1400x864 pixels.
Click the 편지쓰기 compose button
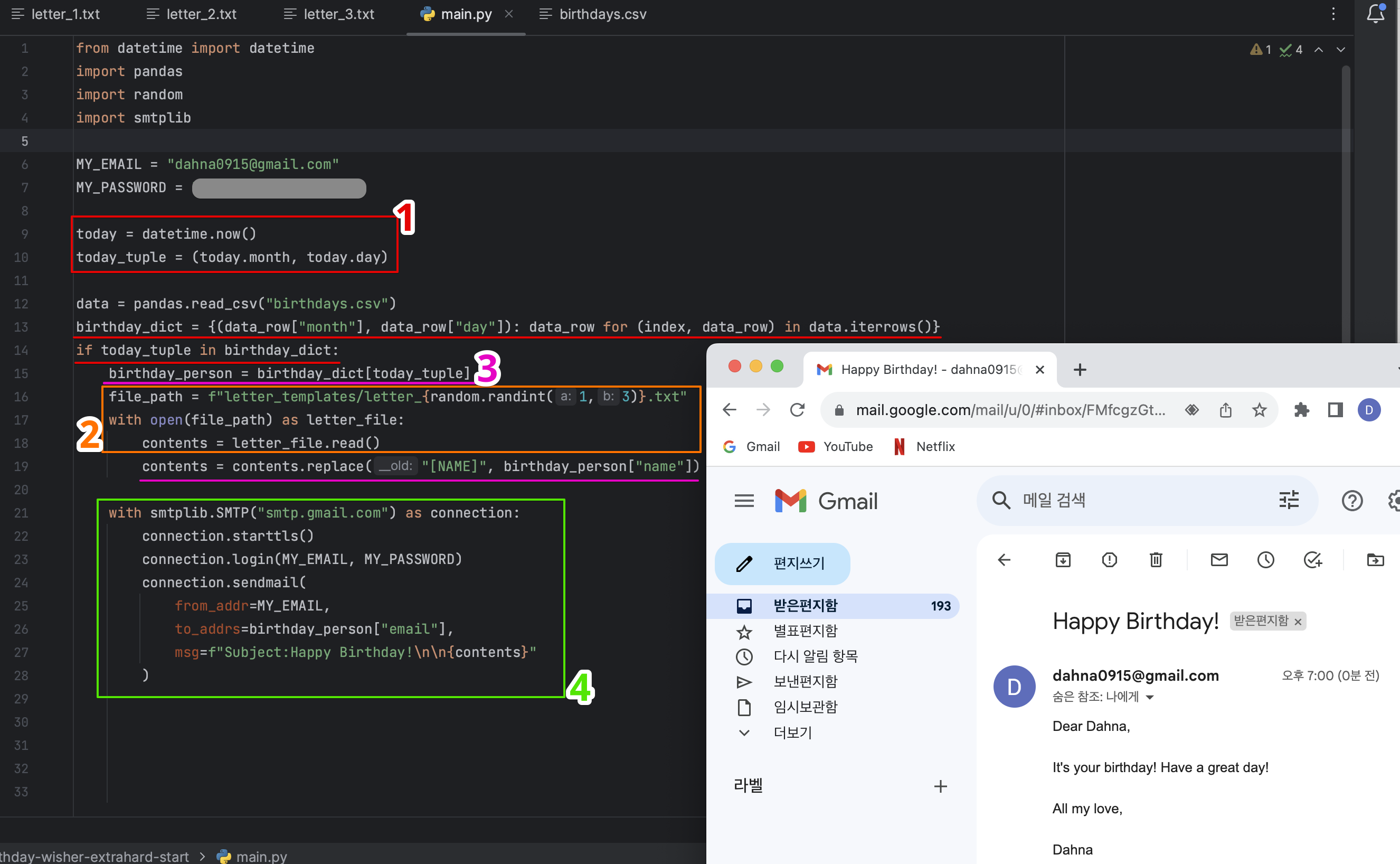[x=782, y=564]
